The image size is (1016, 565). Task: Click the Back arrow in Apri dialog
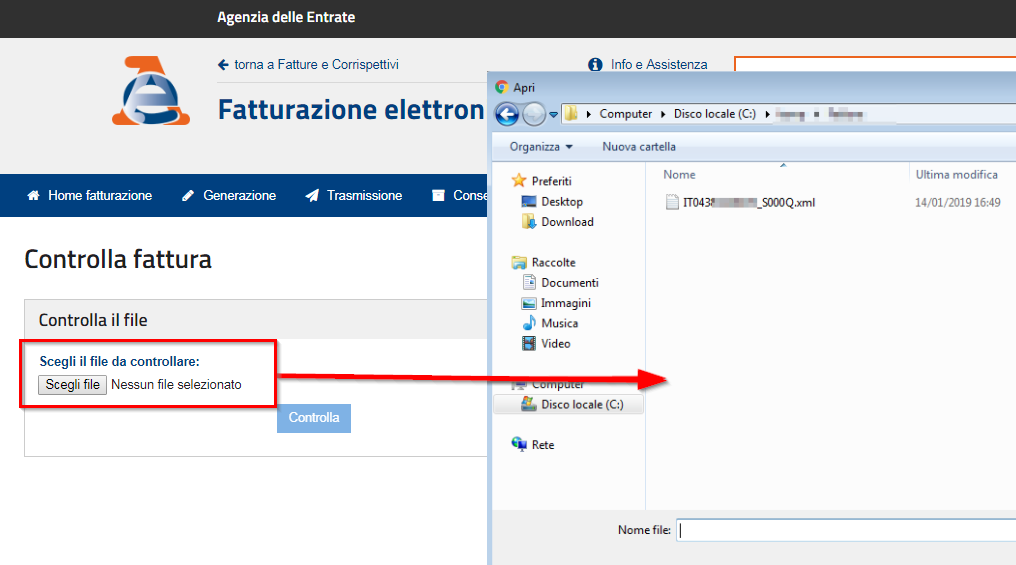tap(507, 115)
